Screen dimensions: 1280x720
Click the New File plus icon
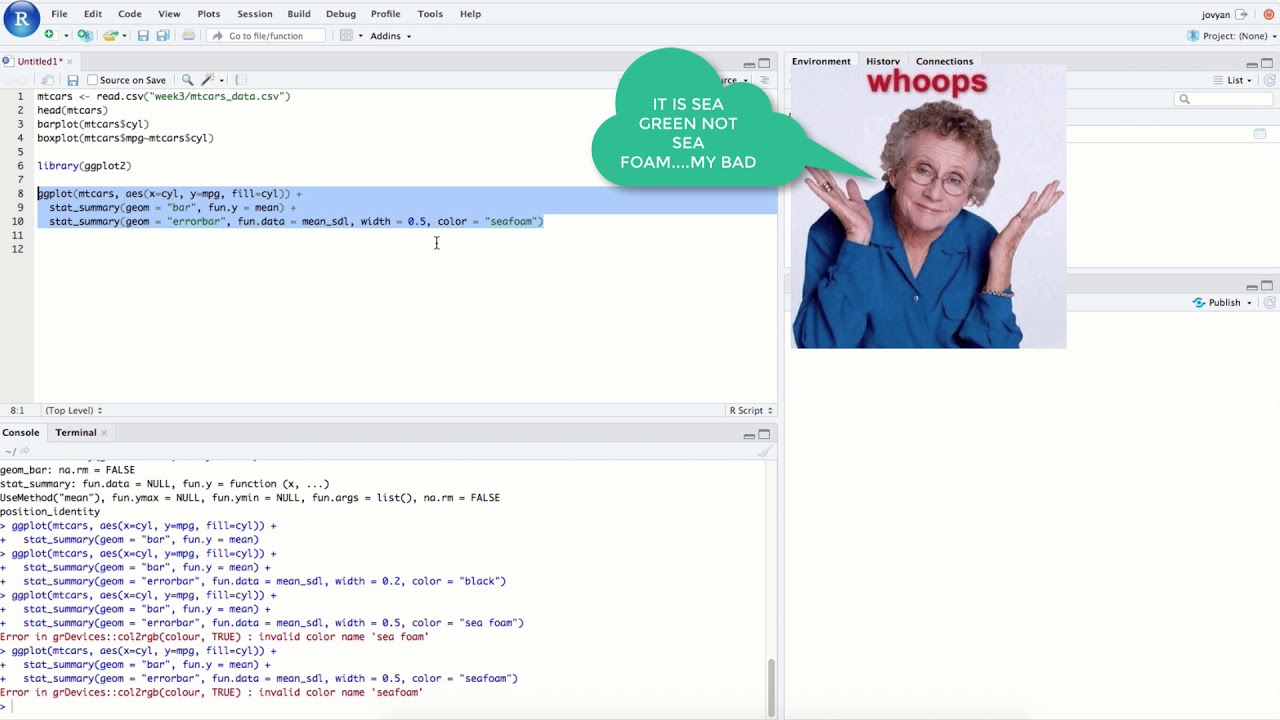tap(48, 35)
